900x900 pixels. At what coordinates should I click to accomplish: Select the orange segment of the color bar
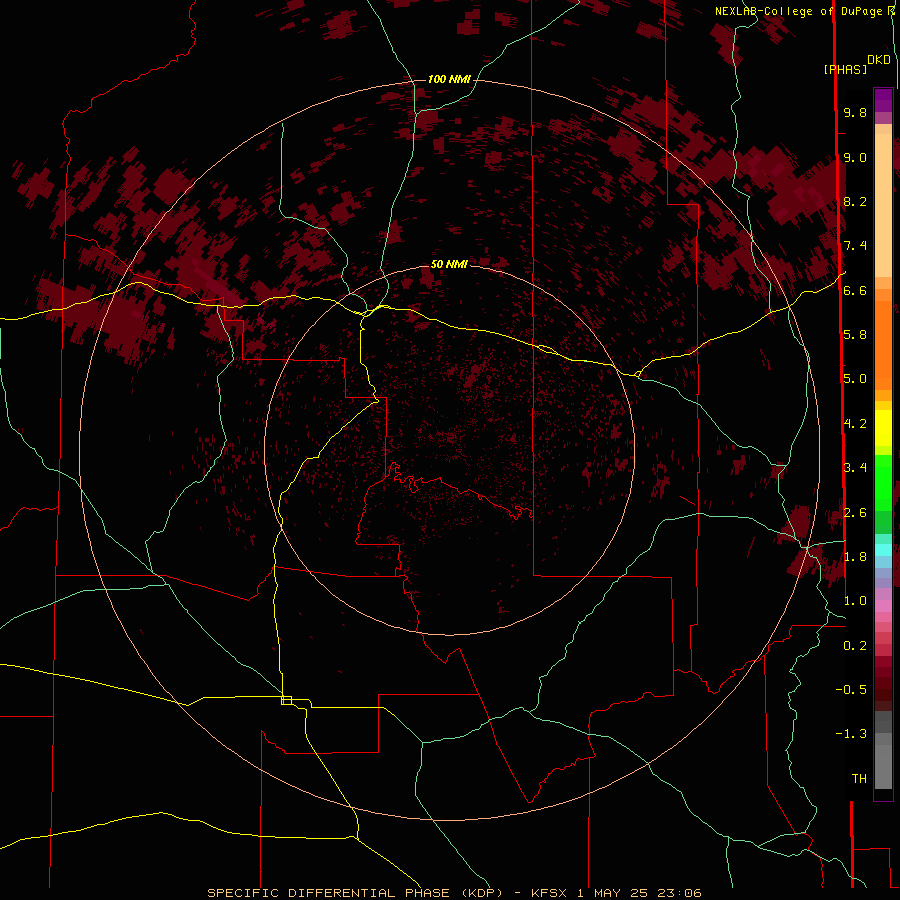click(x=883, y=344)
